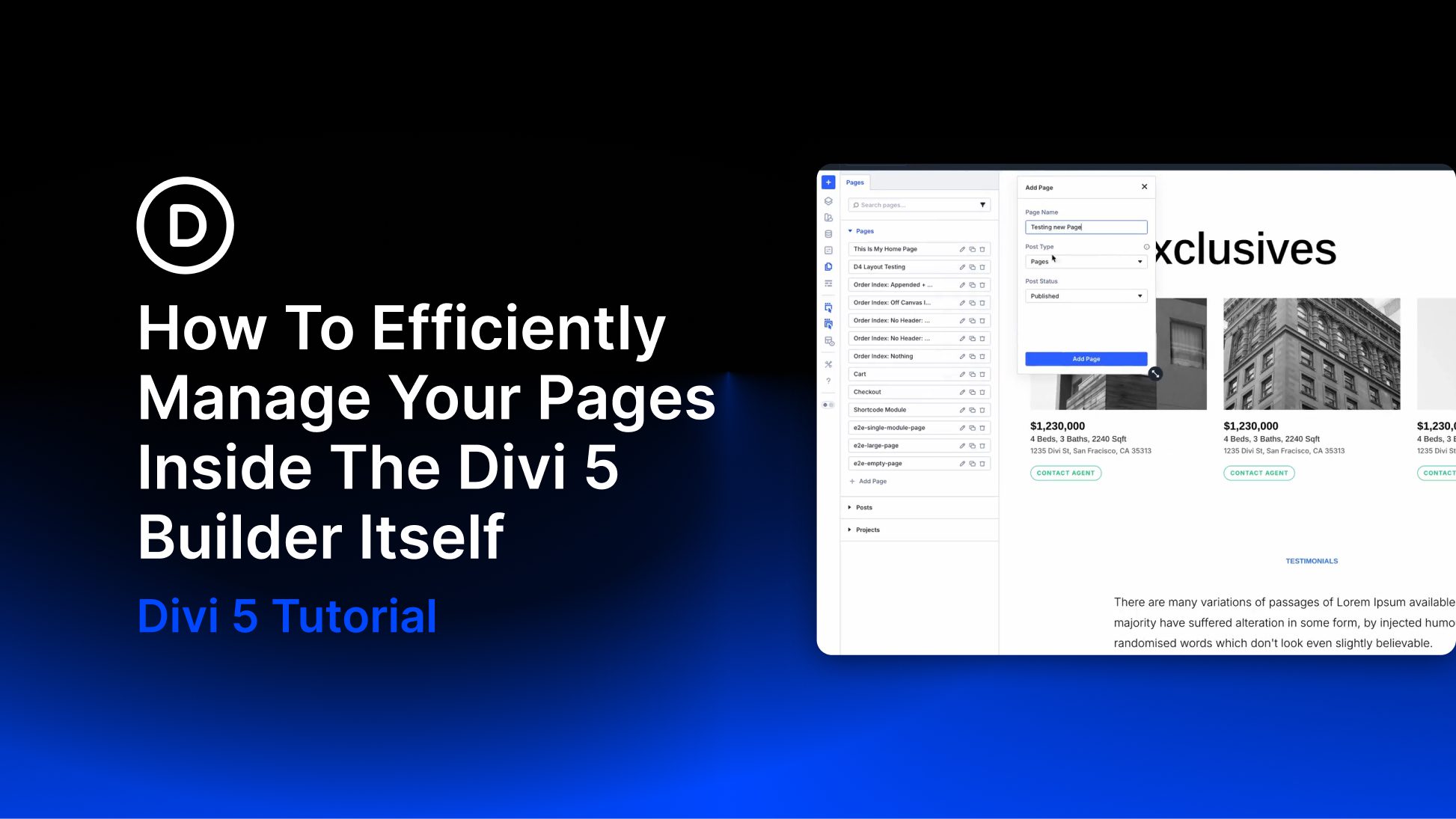
Task: Select the Add Page link below the page list
Action: coord(869,481)
